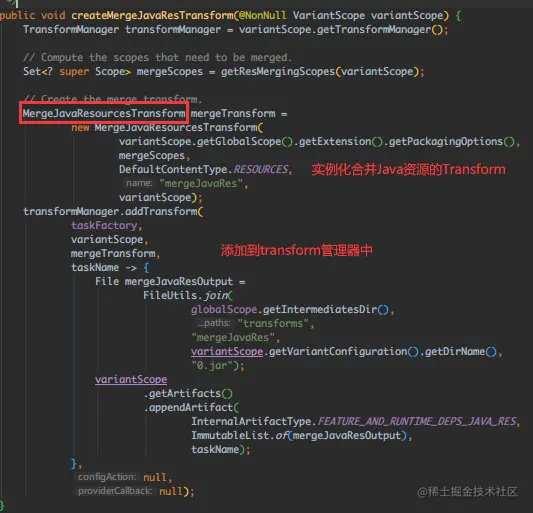Viewport: 533px width, 513px height.
Task: Click the 'name:' parameter hint
Action: (x=139, y=184)
